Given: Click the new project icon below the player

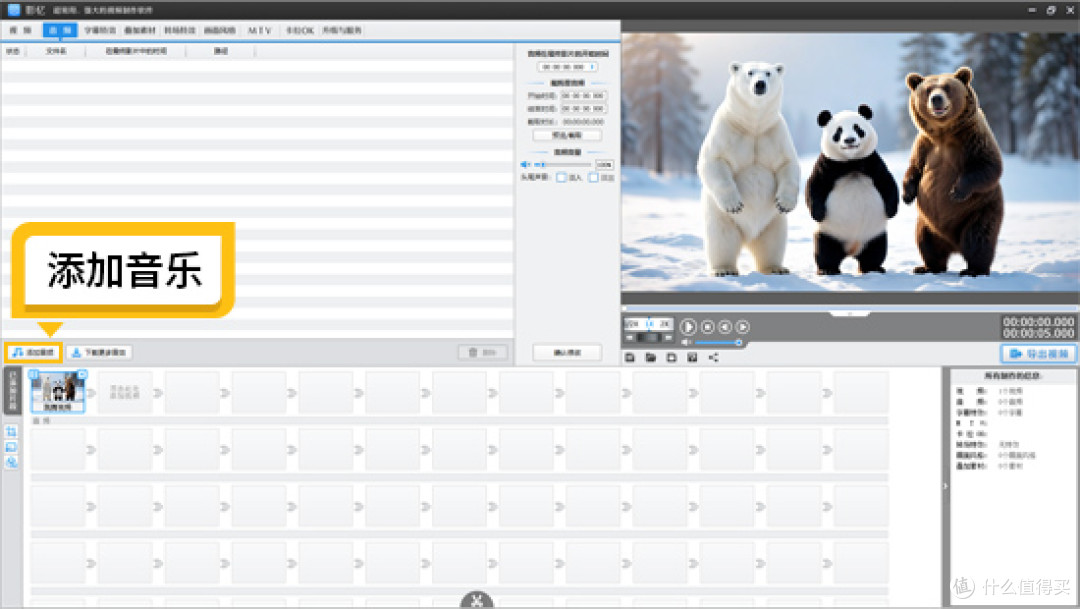Looking at the screenshot, I should 672,357.
